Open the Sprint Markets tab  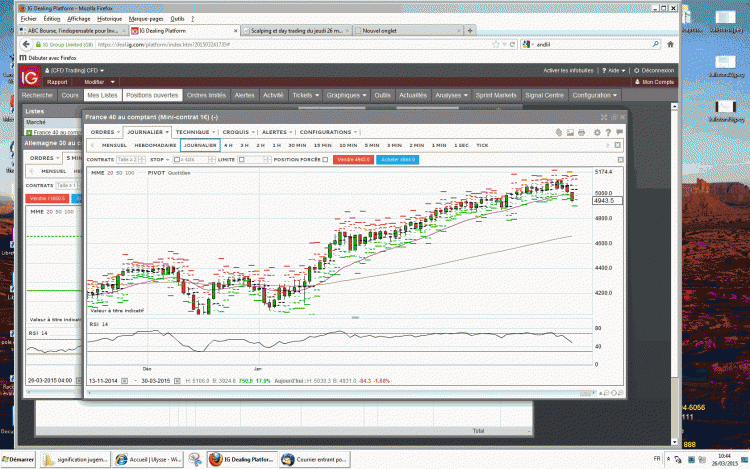(496, 95)
